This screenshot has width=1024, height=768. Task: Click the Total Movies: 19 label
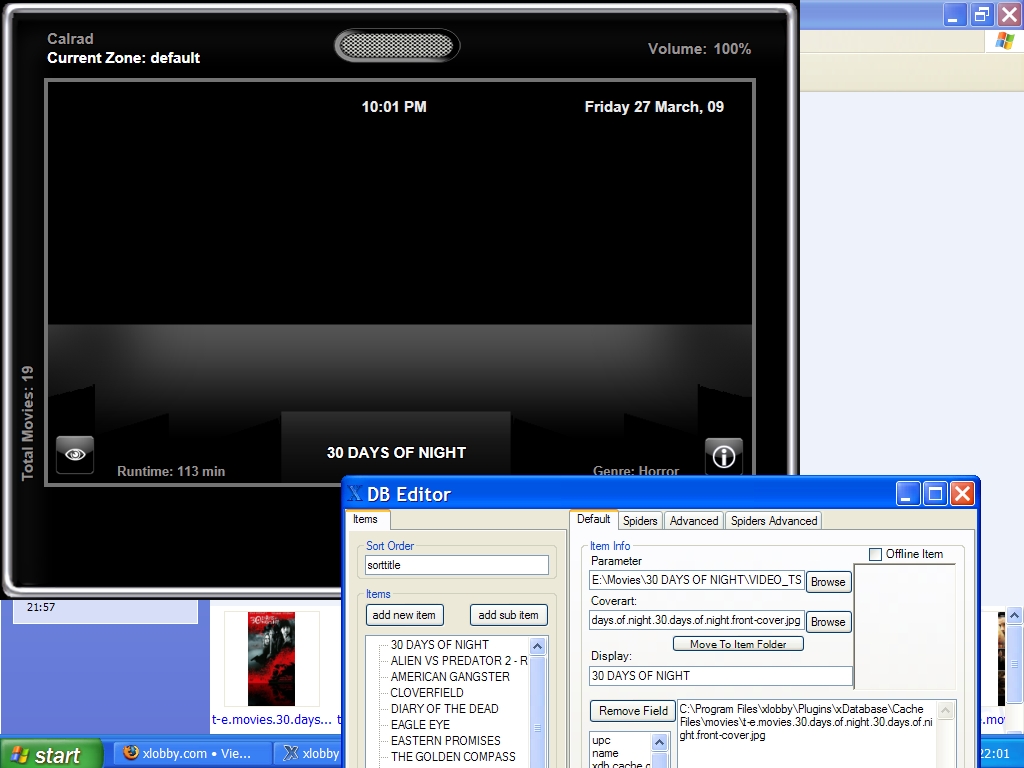tap(27, 423)
